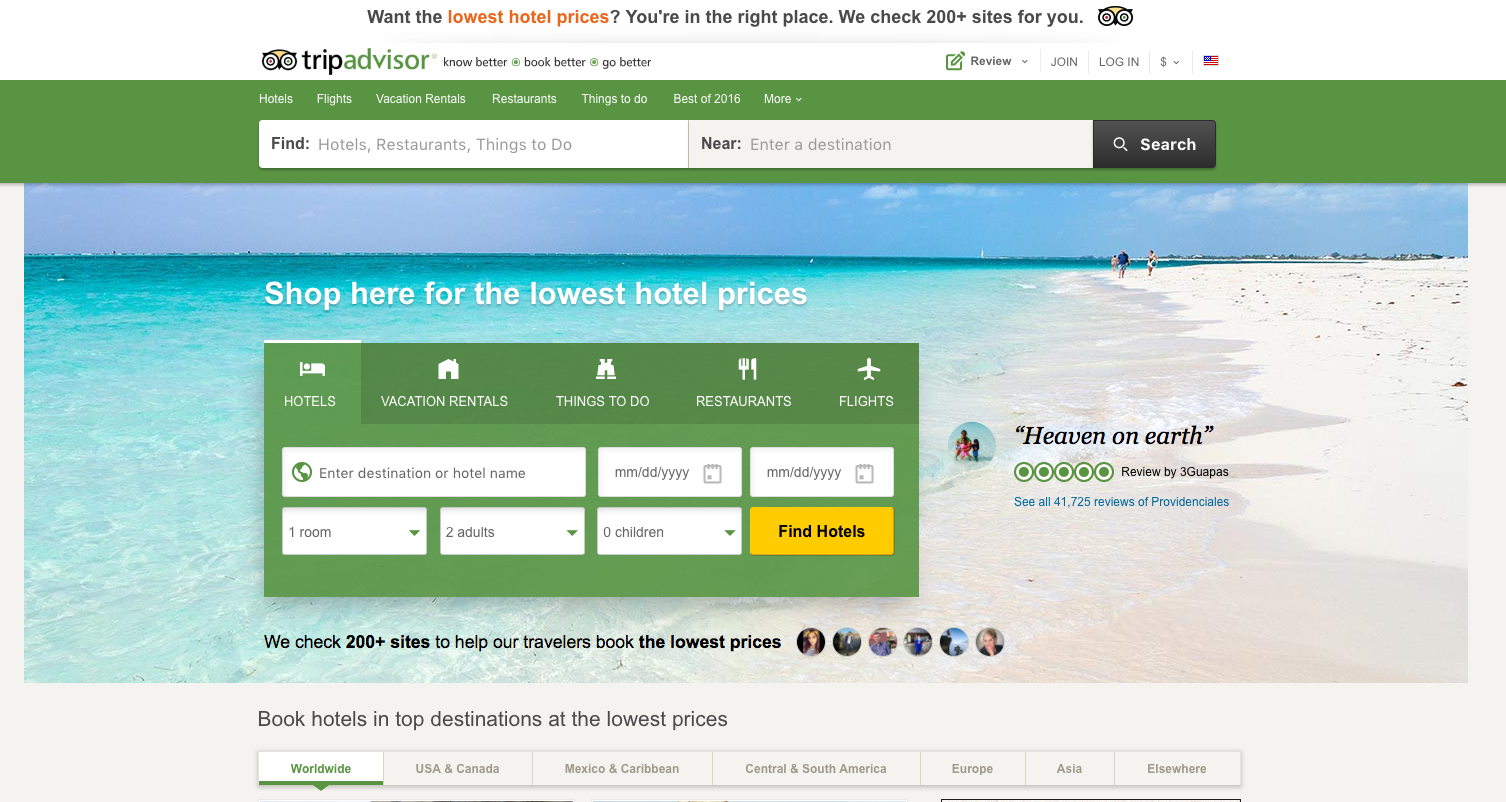Screen dimensions: 1506x802
Task: Select the airplane icon for Flights
Action: 869,369
